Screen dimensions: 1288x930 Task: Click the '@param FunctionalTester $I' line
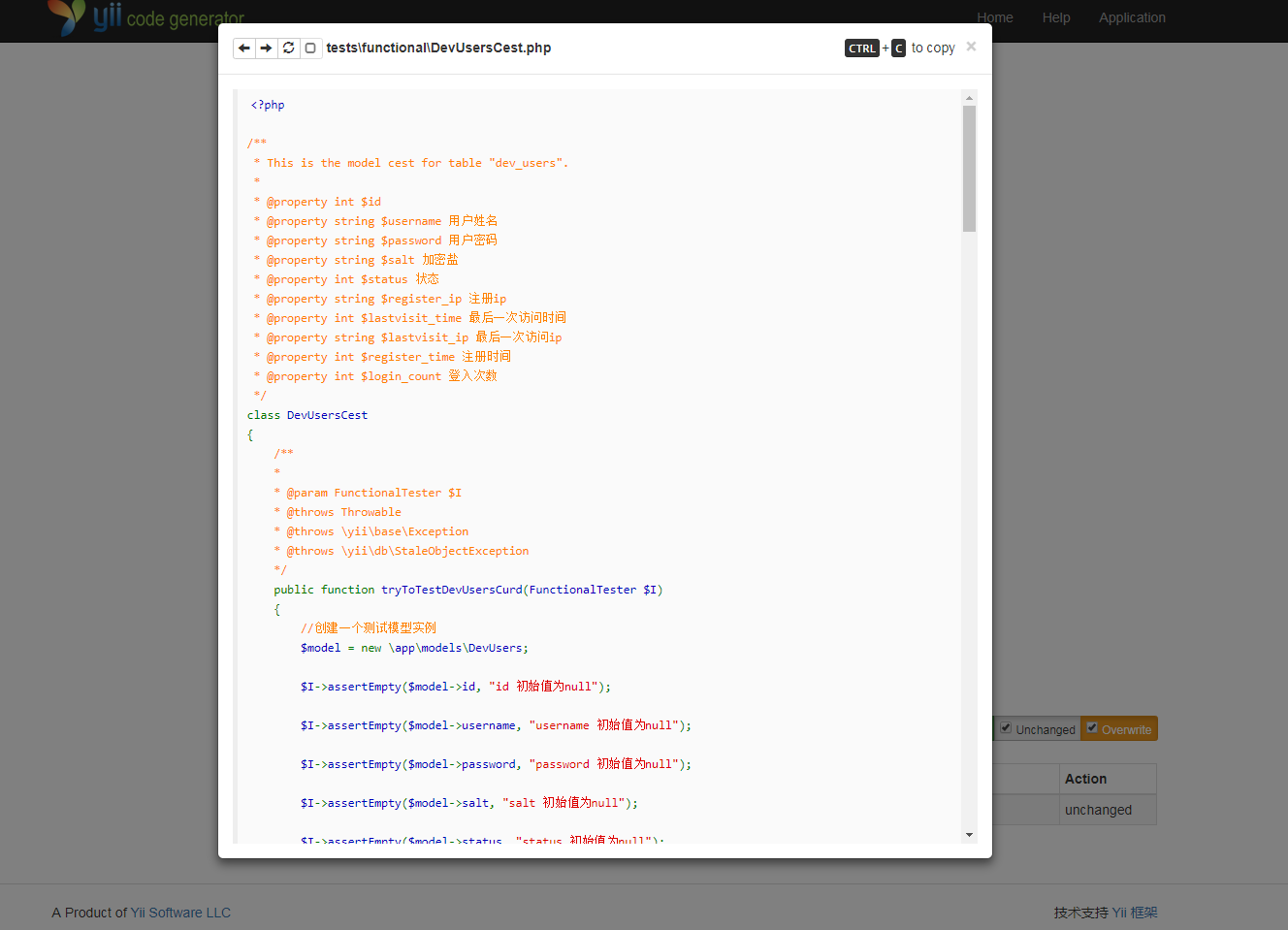(x=368, y=493)
